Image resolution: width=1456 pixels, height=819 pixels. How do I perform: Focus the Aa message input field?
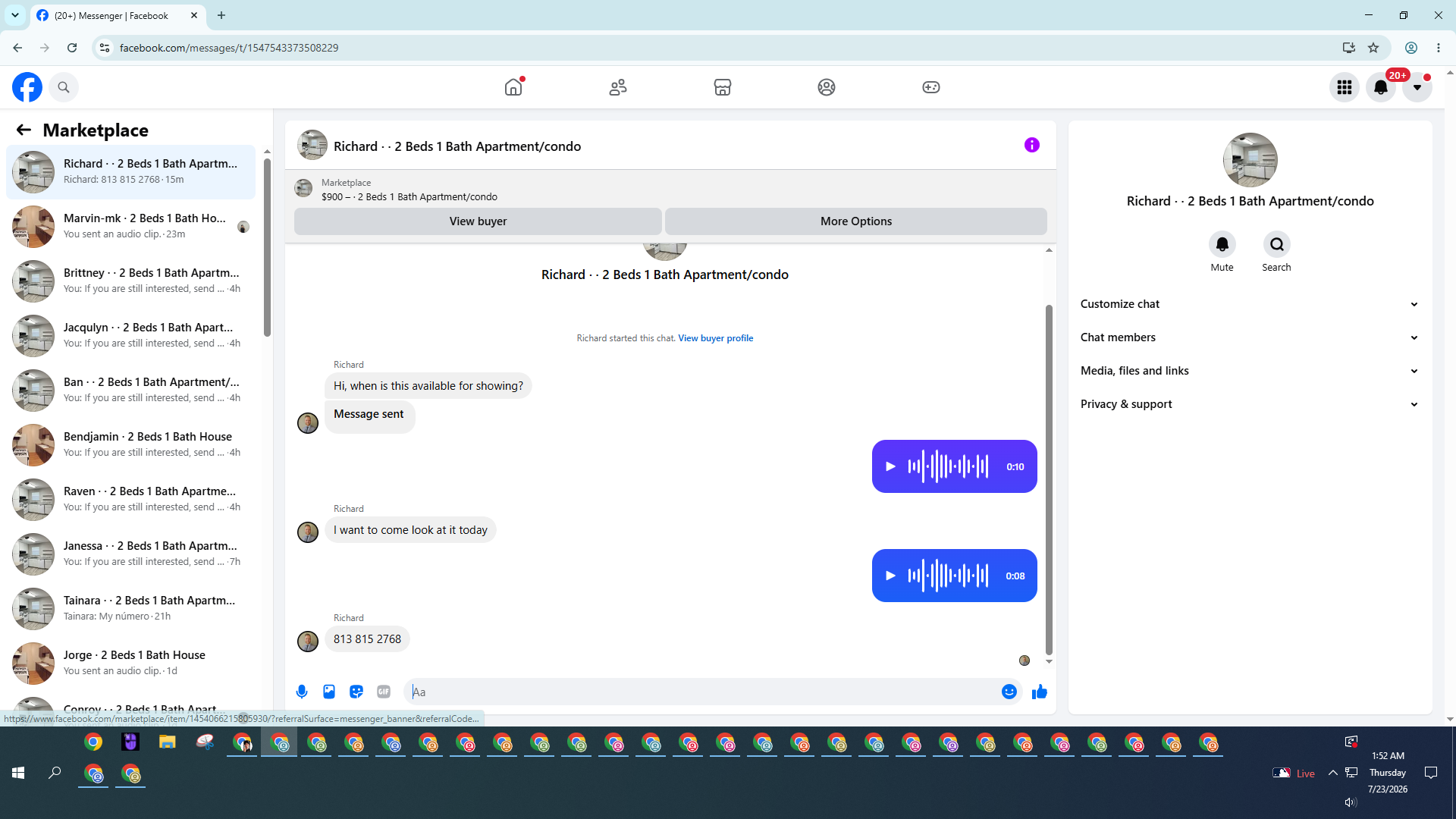point(705,692)
